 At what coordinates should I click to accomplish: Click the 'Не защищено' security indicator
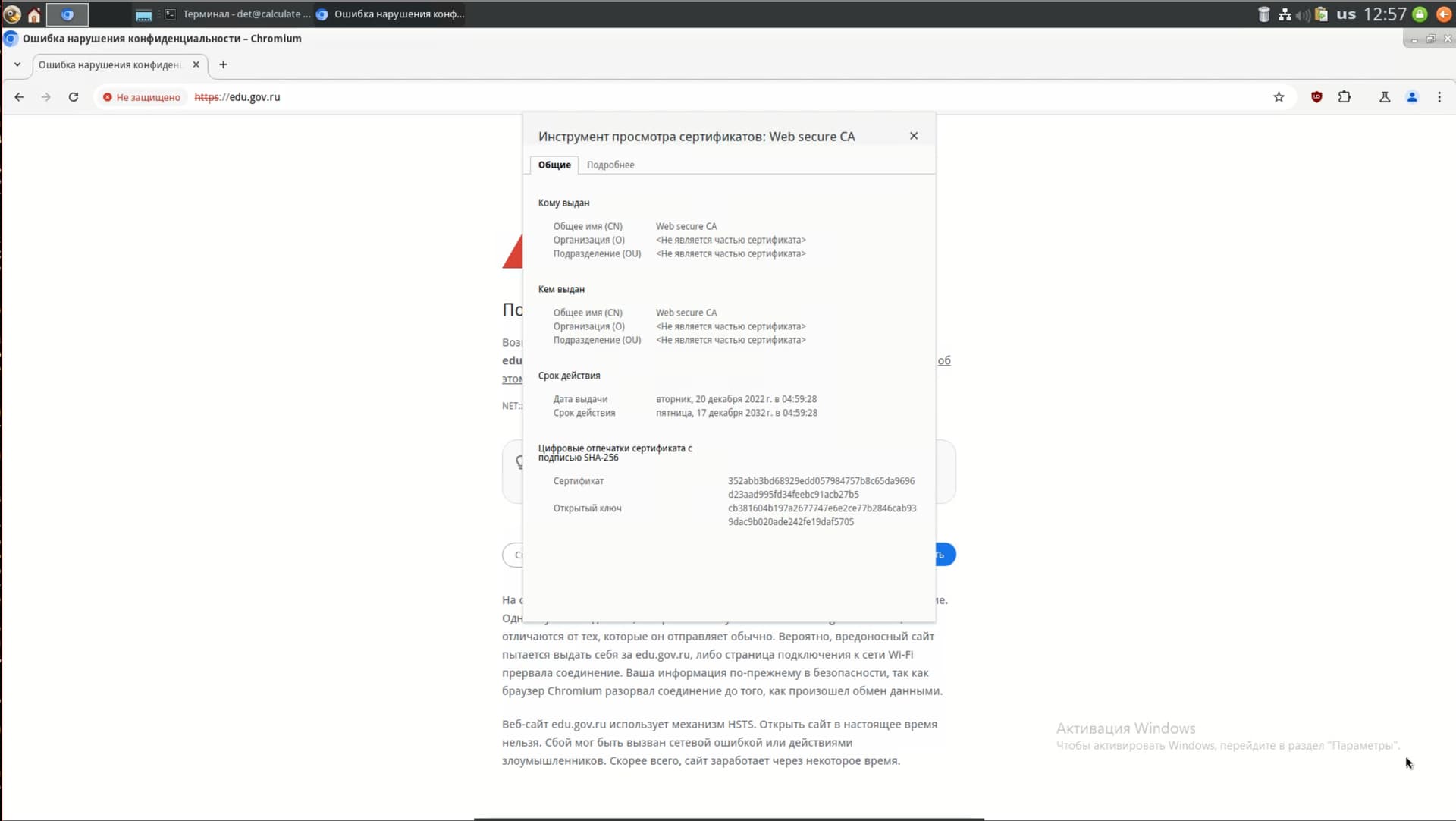click(x=142, y=97)
